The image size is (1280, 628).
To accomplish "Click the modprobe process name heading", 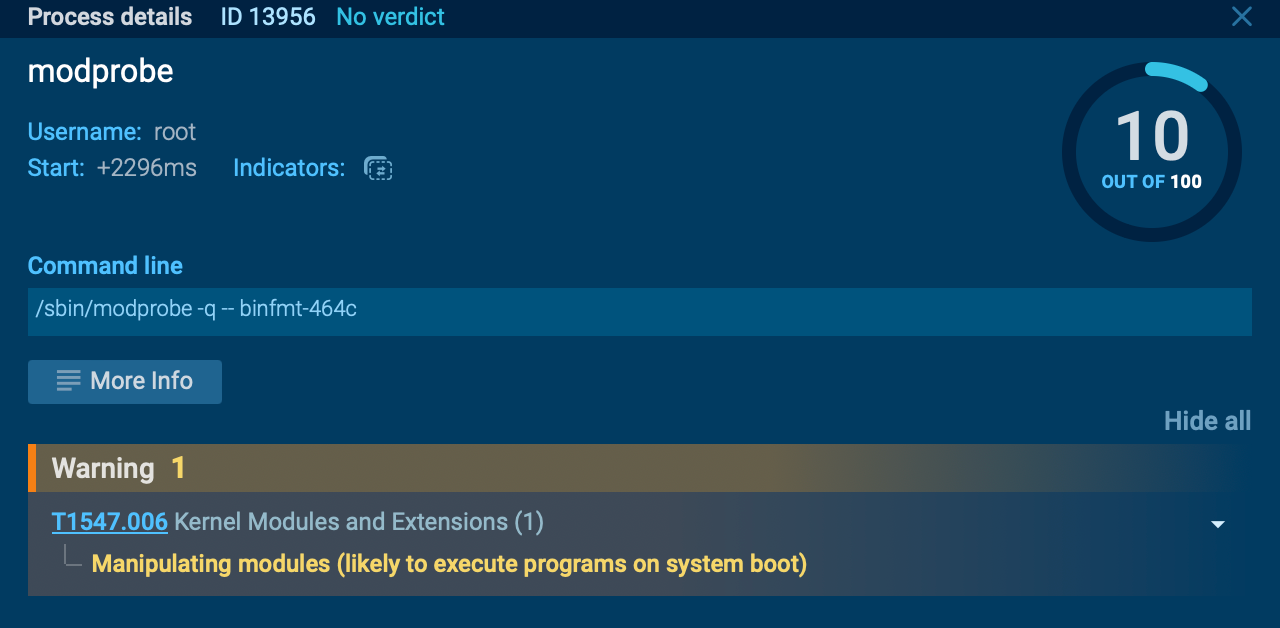I will point(100,71).
